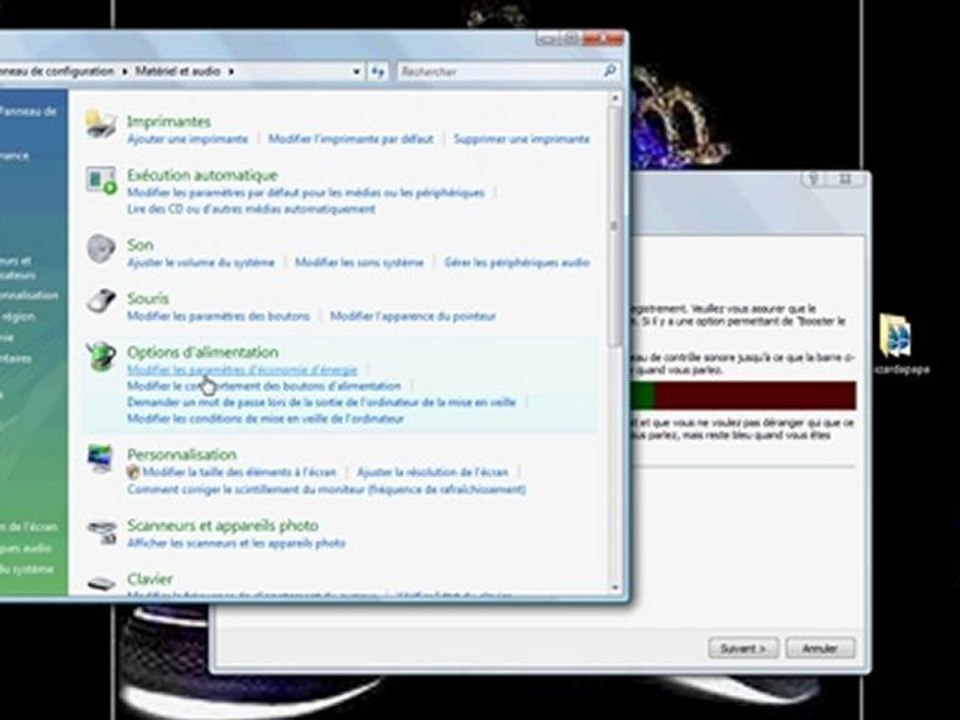Screen dimensions: 960x720
Task: Click Modifier les paramètres des boutons
Action: tap(219, 316)
